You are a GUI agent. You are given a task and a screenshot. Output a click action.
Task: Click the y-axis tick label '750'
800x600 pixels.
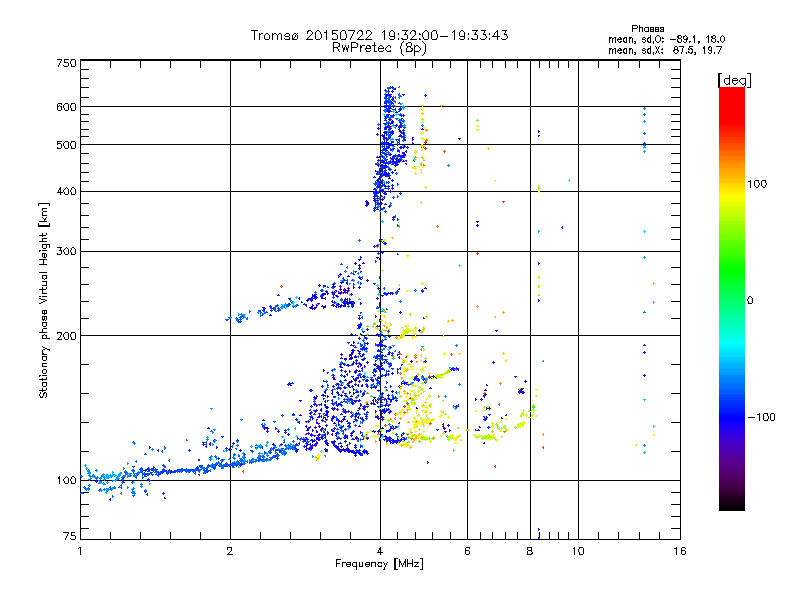click(66, 63)
